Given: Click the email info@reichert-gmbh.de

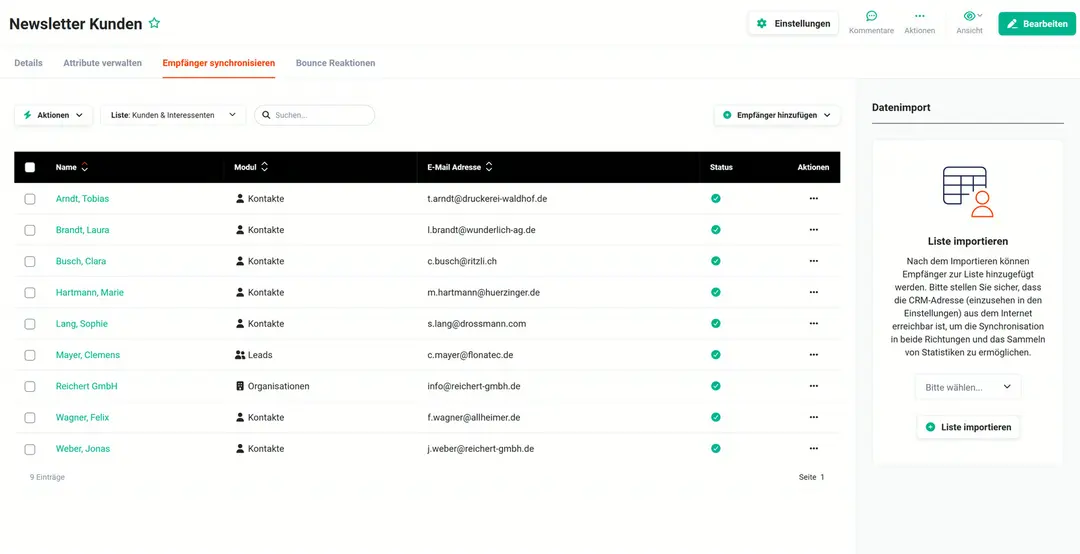Looking at the screenshot, I should coord(473,387).
